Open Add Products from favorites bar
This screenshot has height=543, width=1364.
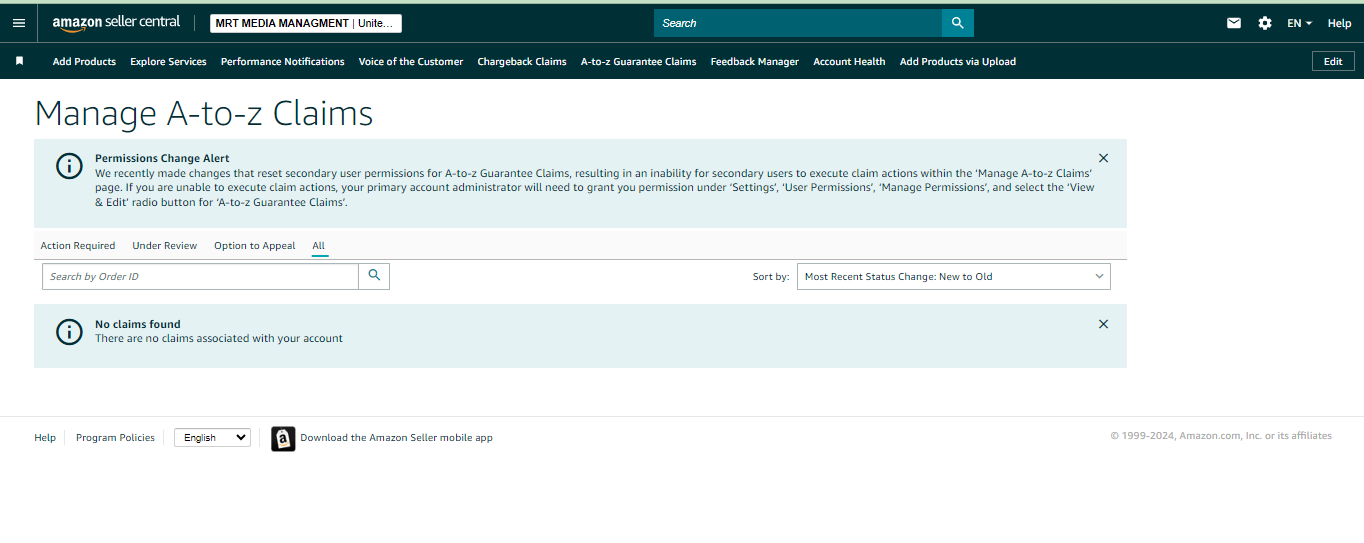(x=84, y=61)
